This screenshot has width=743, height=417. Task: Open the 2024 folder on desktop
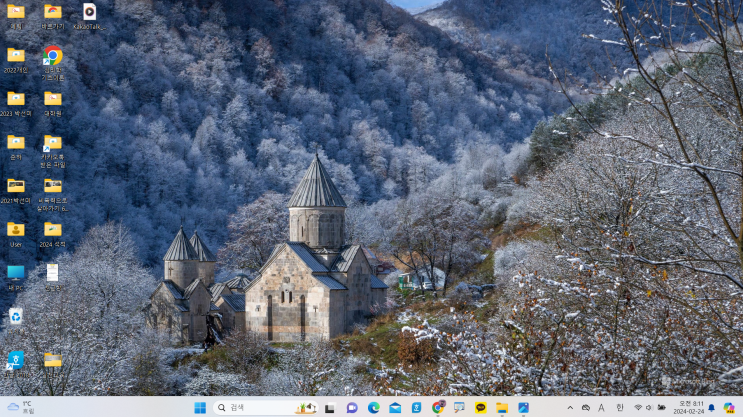pos(53,235)
